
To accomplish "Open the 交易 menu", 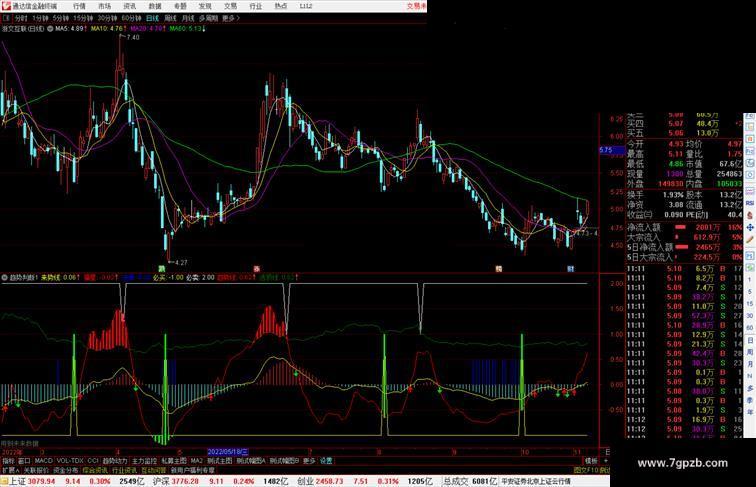I will [230, 6].
